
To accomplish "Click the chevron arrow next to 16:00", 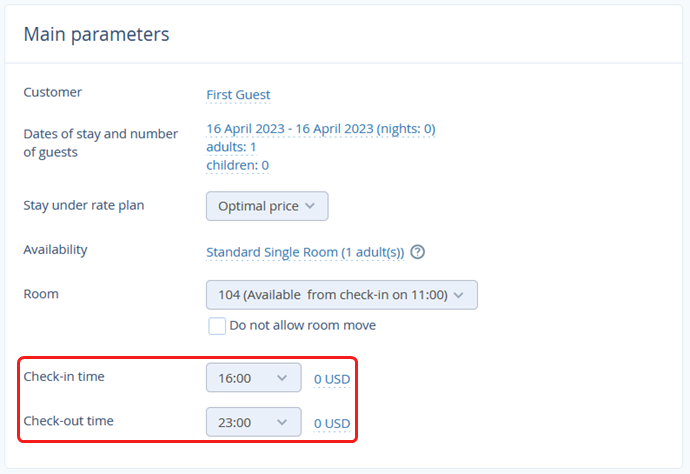I will pos(282,378).
